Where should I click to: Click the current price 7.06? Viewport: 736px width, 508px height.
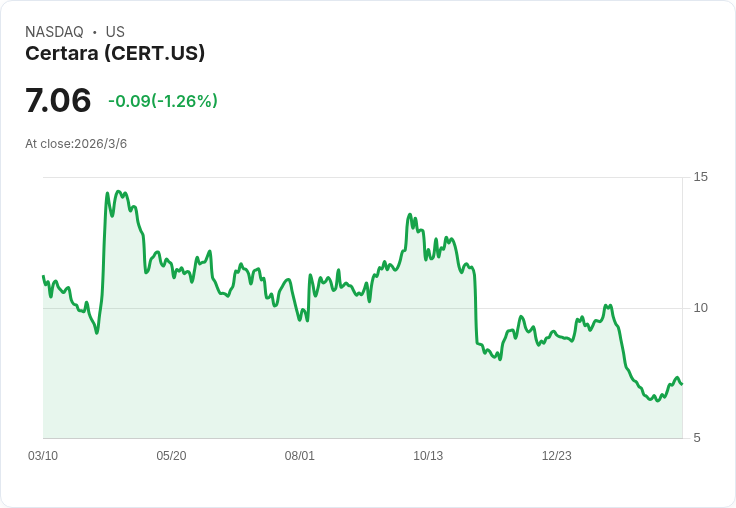pyautogui.click(x=58, y=100)
